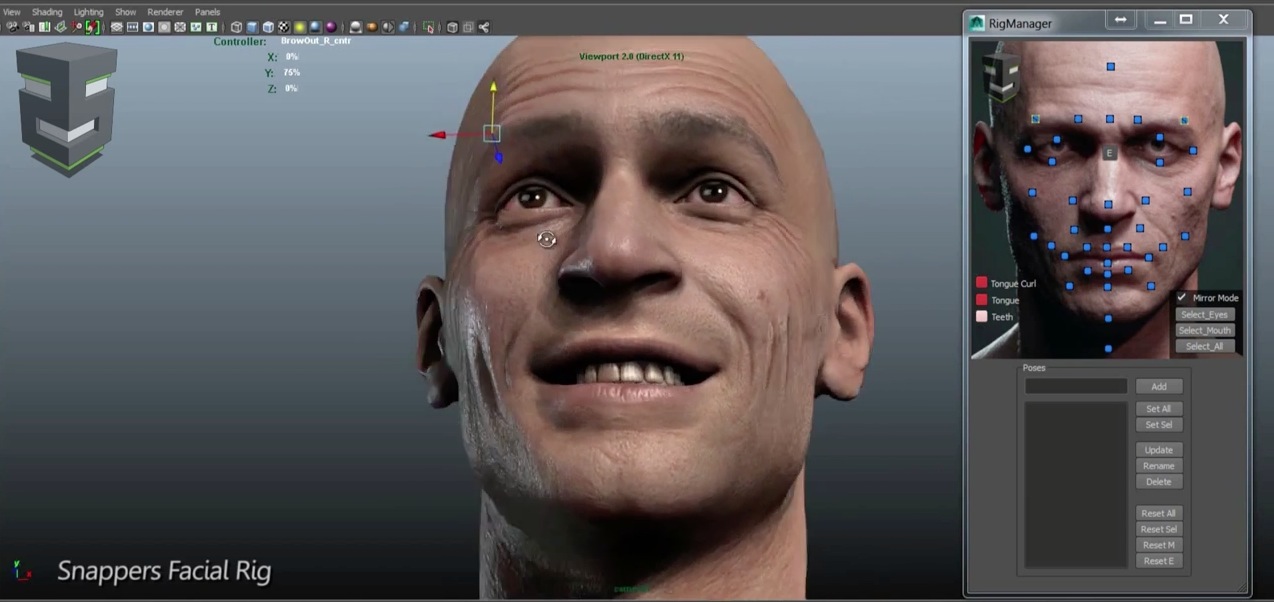
Task: Click the Teeth pink swatch
Action: coord(982,316)
